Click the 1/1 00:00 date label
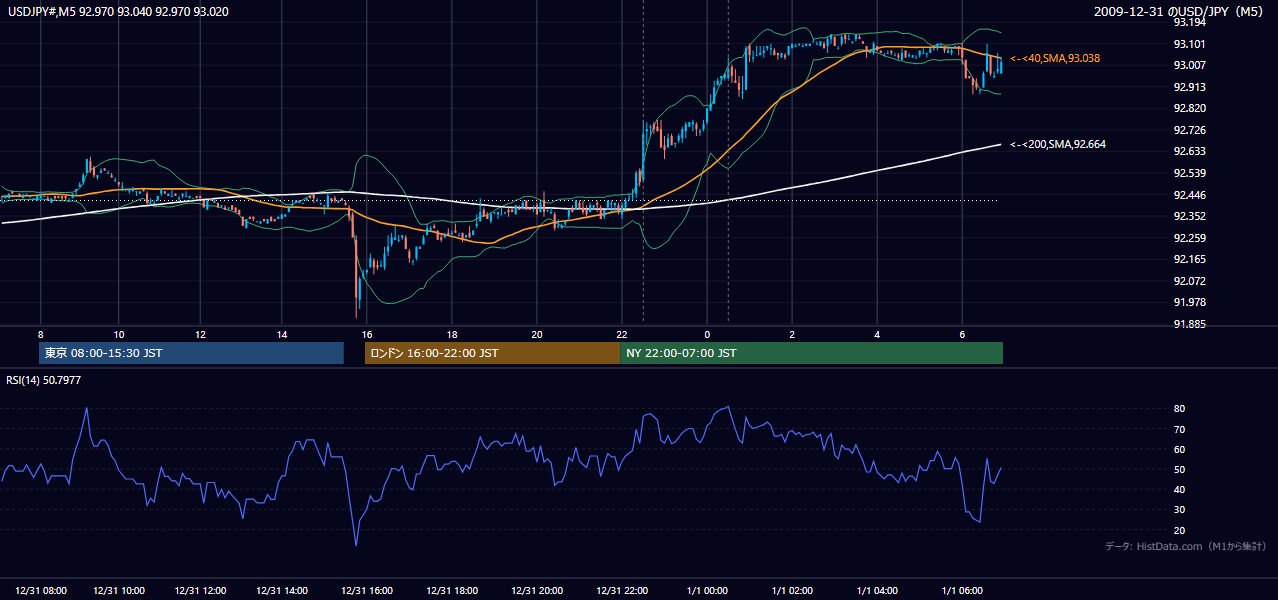Image resolution: width=1278 pixels, height=600 pixels. click(707, 590)
